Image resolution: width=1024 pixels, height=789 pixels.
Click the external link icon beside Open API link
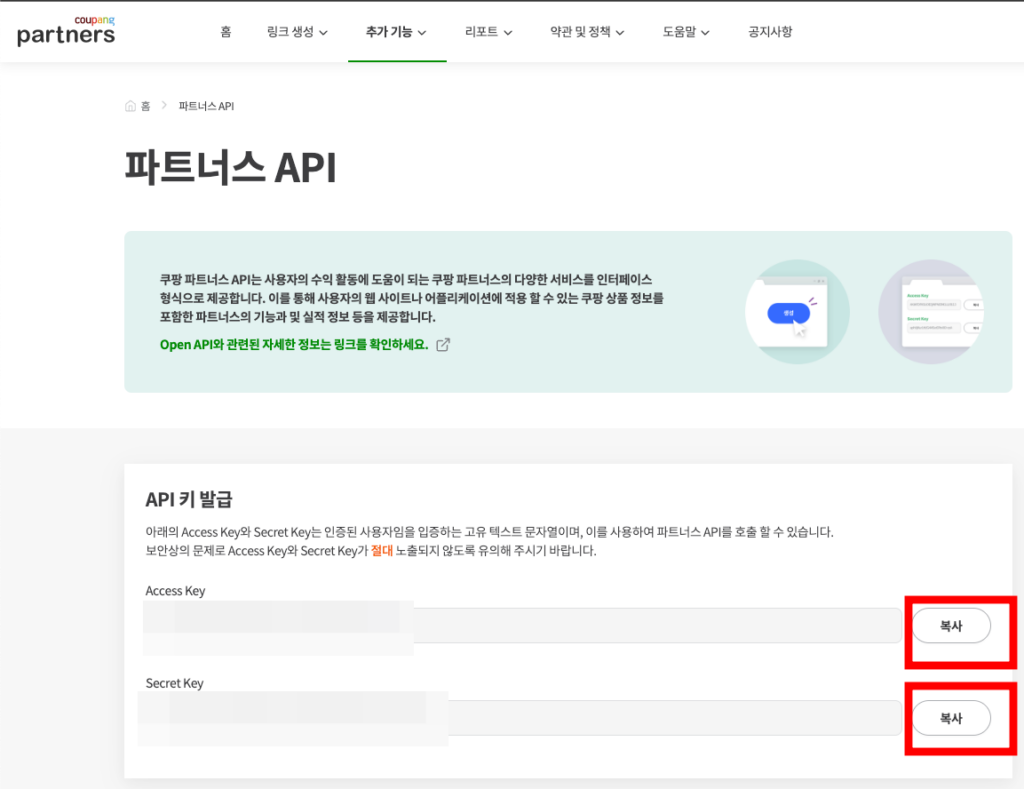tap(443, 344)
